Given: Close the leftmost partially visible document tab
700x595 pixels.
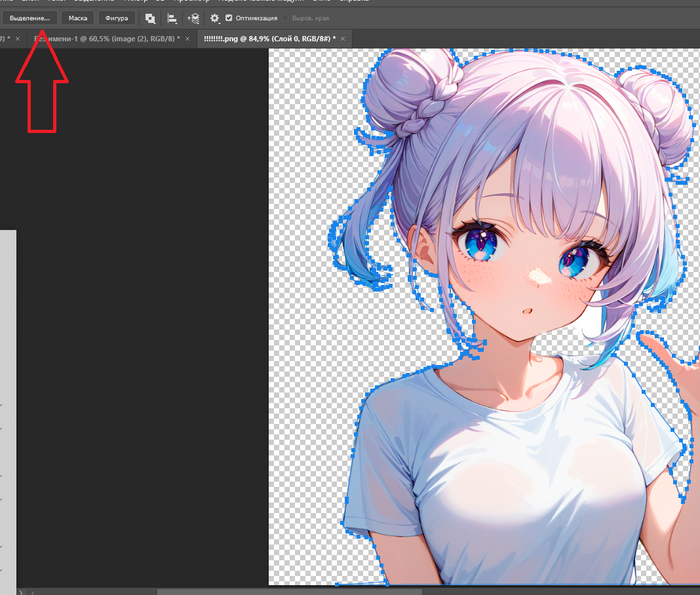Looking at the screenshot, I should point(17,38).
